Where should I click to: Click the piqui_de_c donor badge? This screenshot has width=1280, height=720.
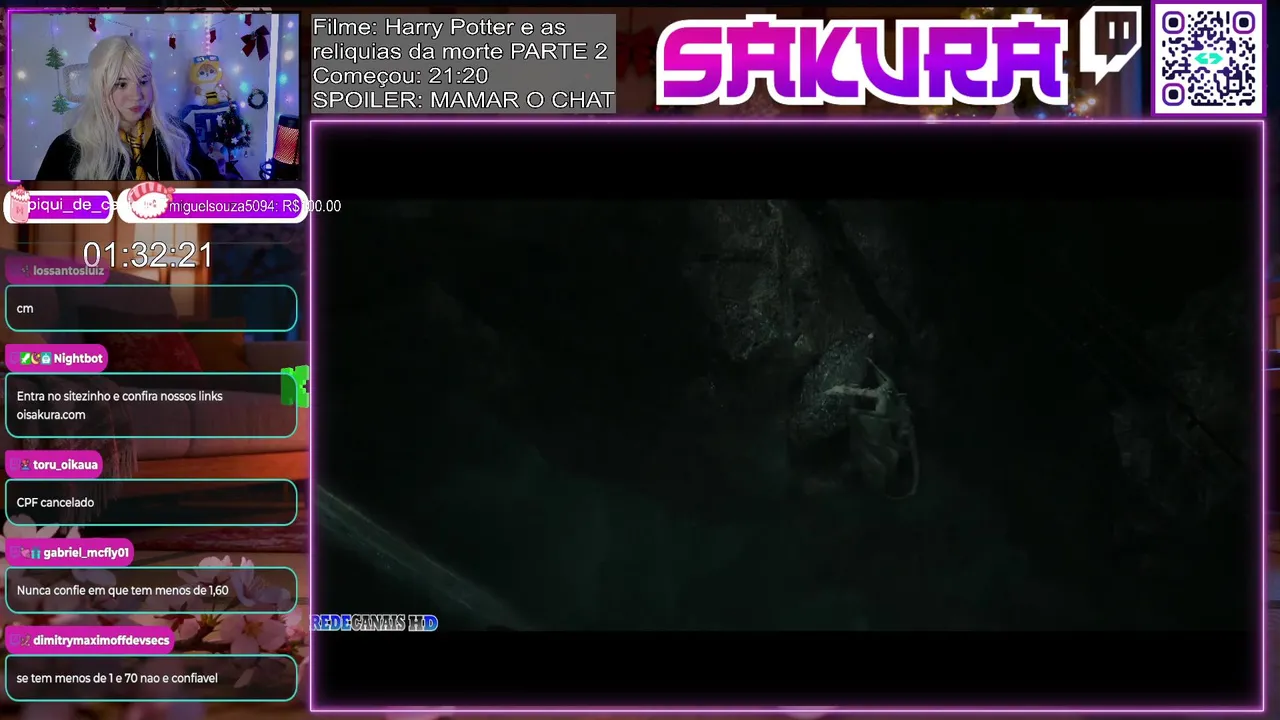tap(60, 205)
